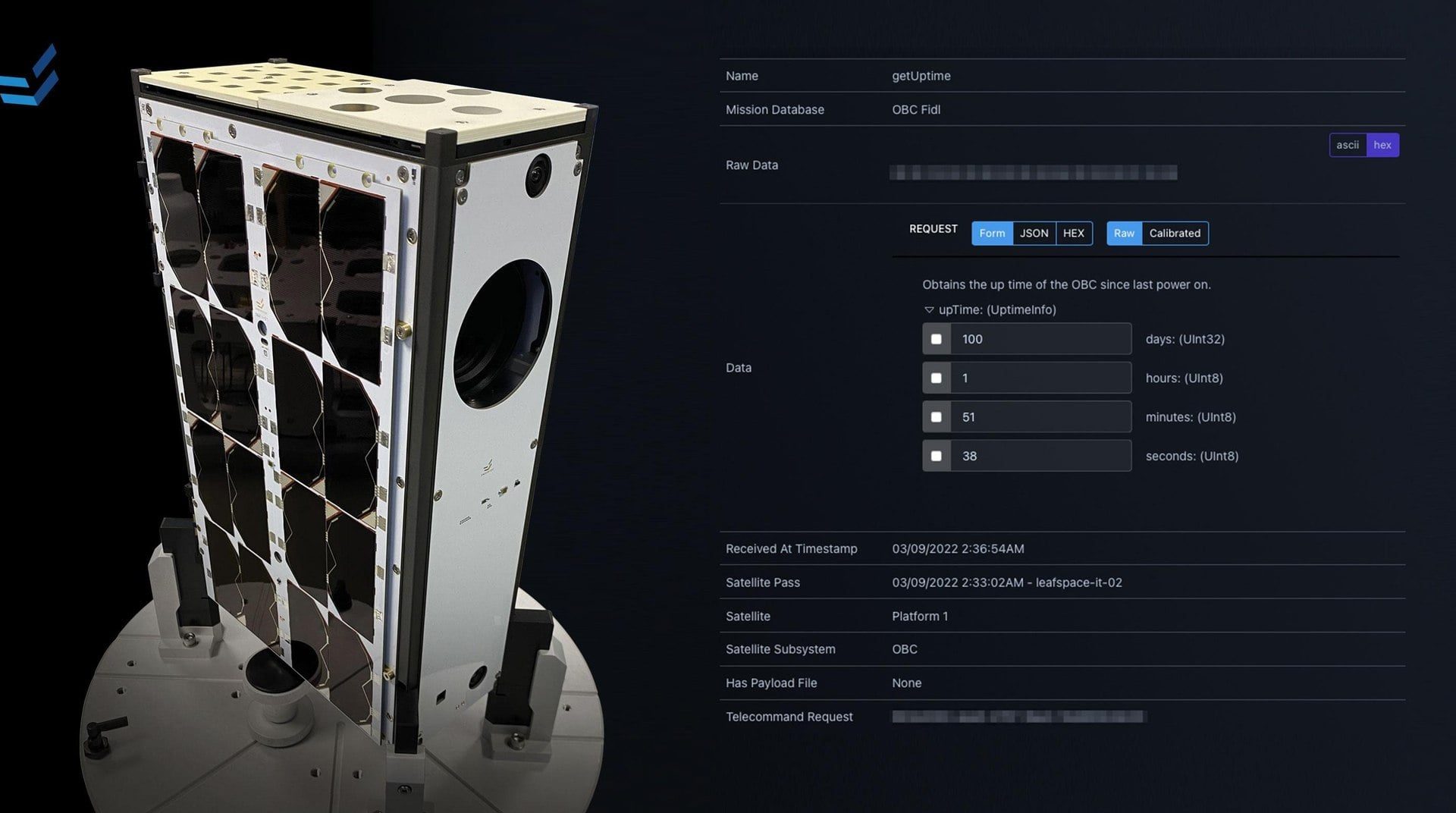Viewport: 1456px width, 813px height.
Task: Focus the minutes input showing 51
Action: point(1040,417)
